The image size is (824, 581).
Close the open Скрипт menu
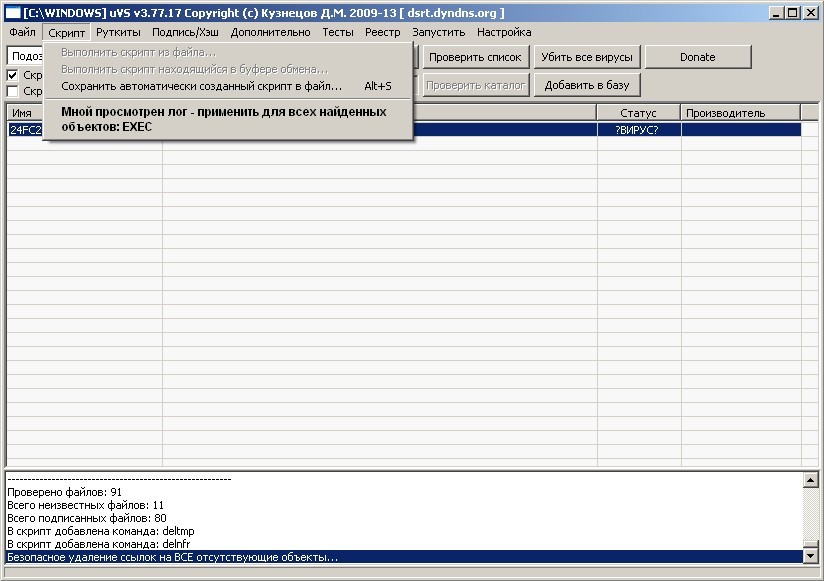pyautogui.click(x=66, y=33)
